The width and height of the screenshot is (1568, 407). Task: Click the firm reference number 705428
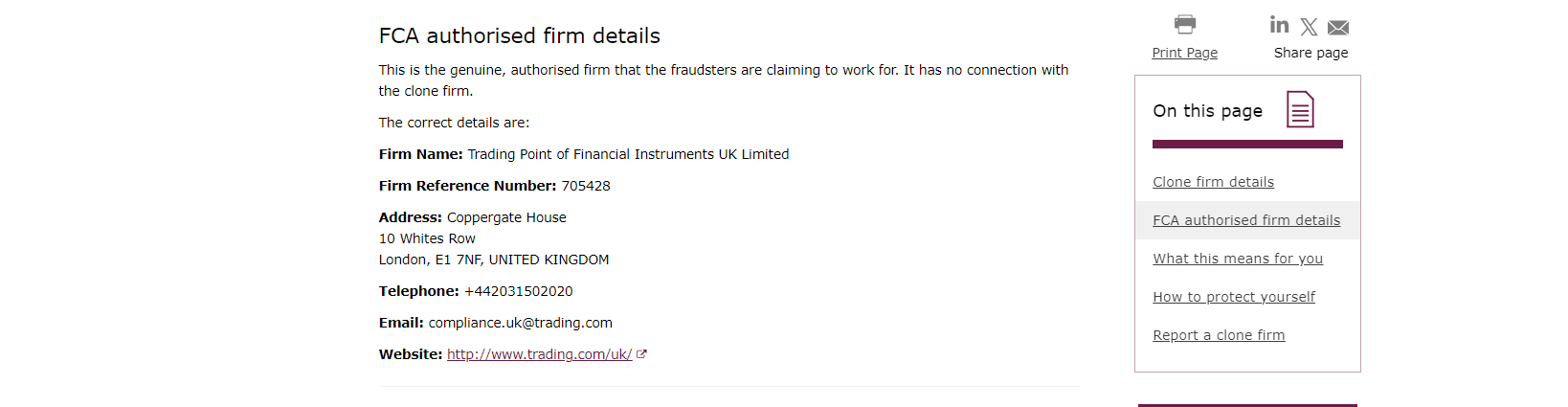click(x=586, y=186)
